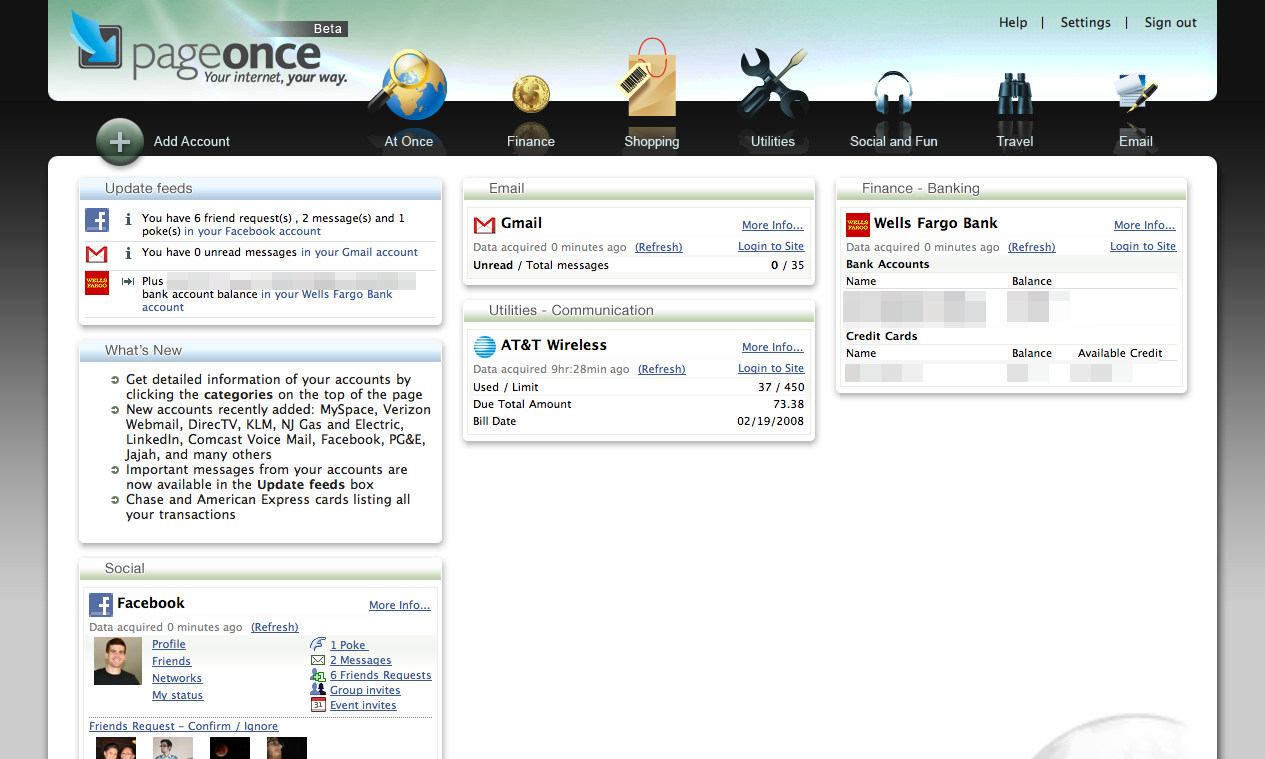This screenshot has width=1265, height=759.
Task: Click the 2 Messages link
Action: click(x=361, y=660)
